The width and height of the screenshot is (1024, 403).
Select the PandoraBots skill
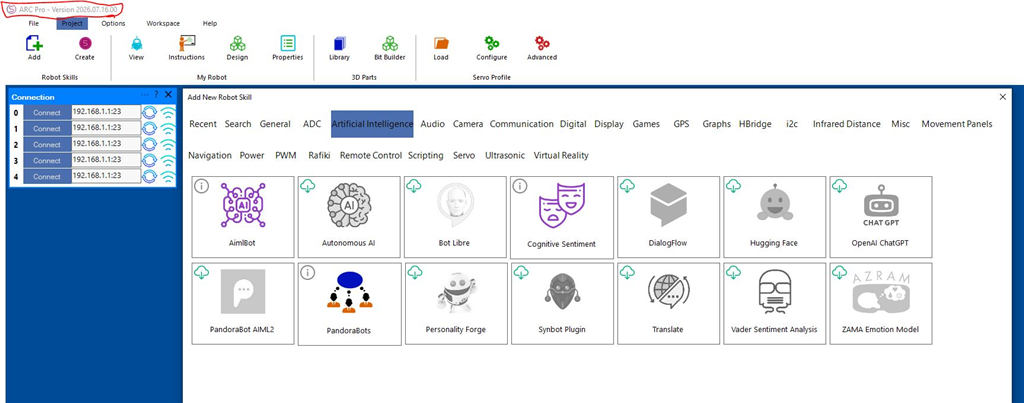(349, 304)
